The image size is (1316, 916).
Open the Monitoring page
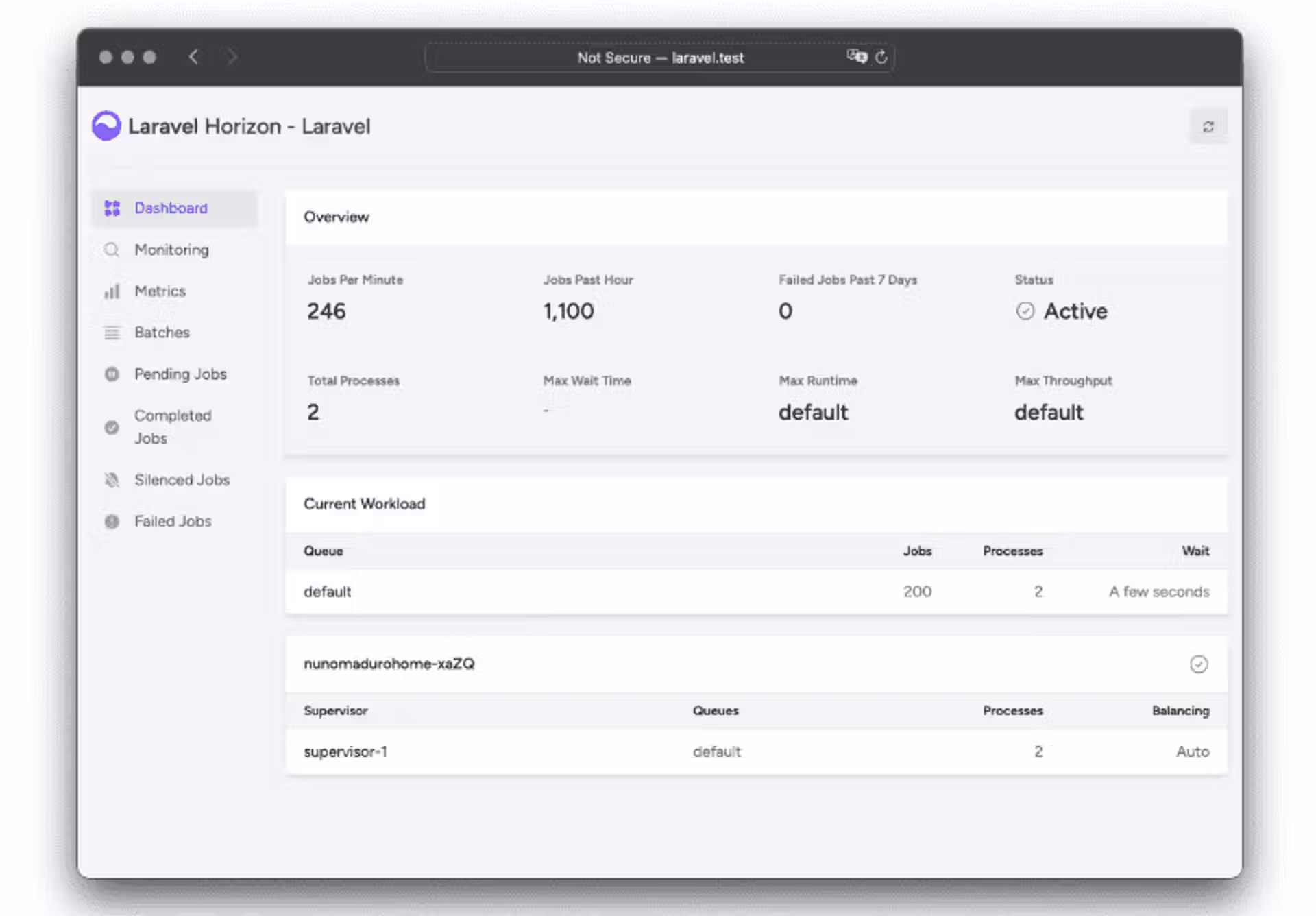click(171, 250)
